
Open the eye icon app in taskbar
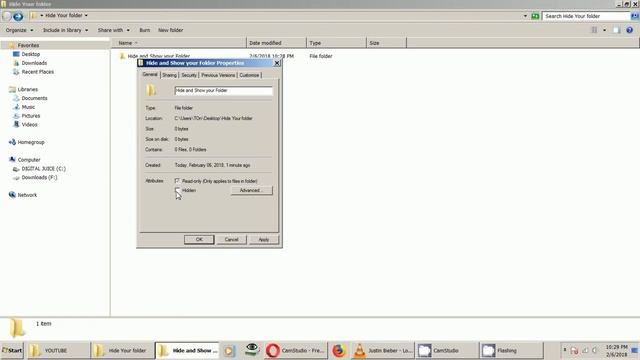pos(252,350)
